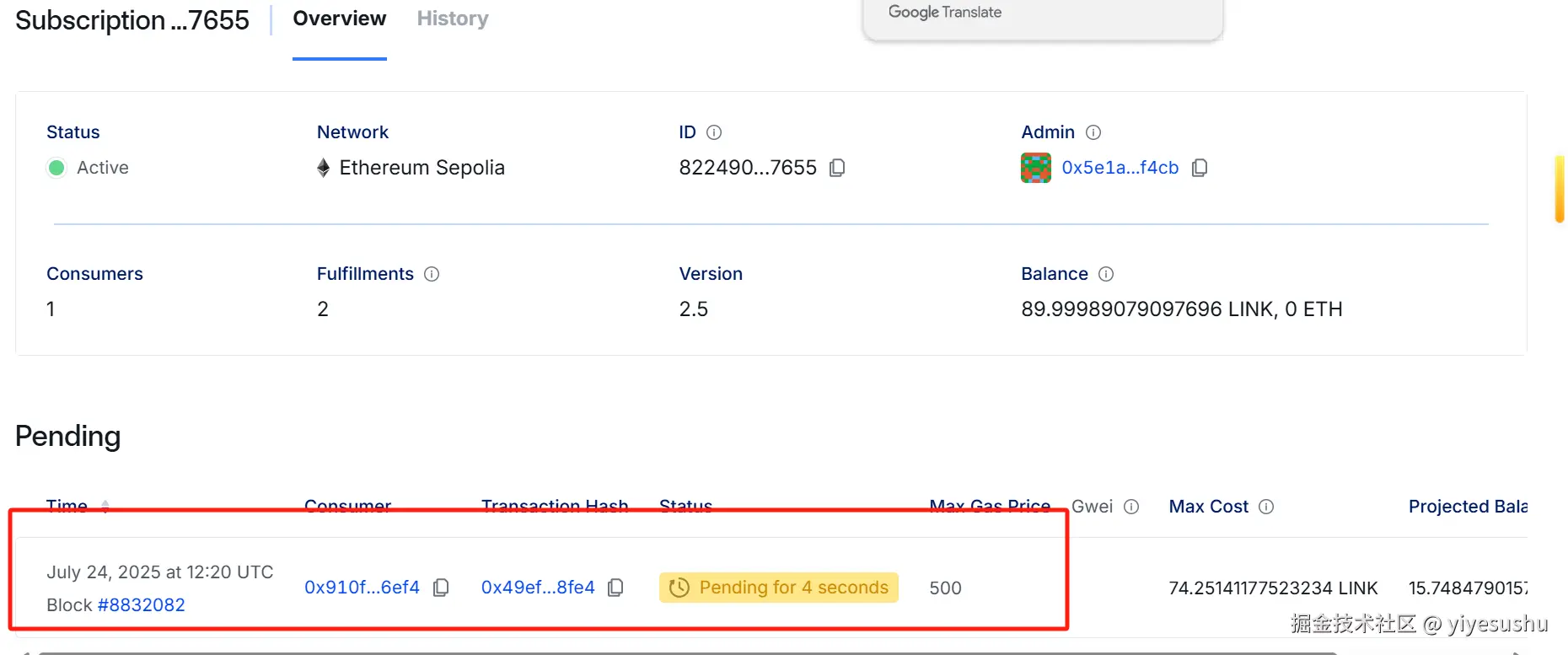
Task: Click the orange vertical scrollbar thumb
Action: coord(1560,189)
